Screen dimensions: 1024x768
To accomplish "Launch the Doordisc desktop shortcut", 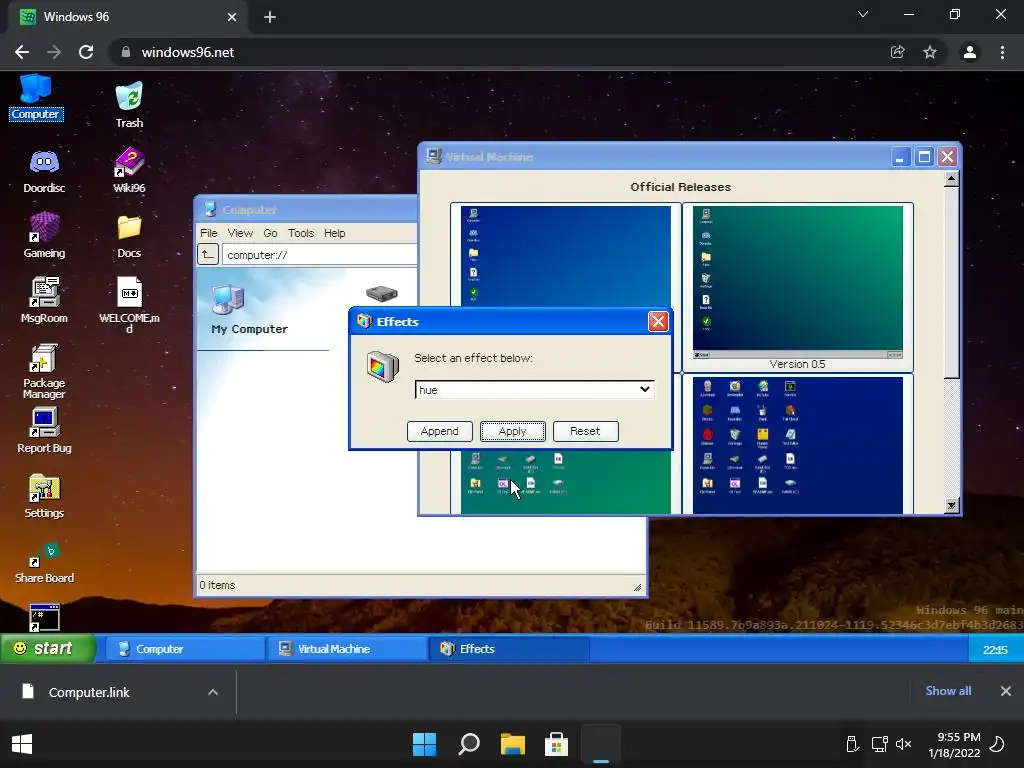I will click(44, 170).
